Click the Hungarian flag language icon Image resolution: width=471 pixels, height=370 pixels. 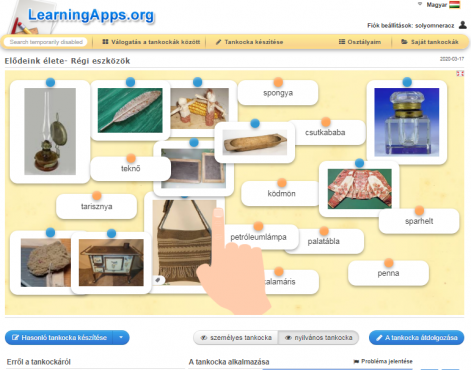tap(454, 5)
